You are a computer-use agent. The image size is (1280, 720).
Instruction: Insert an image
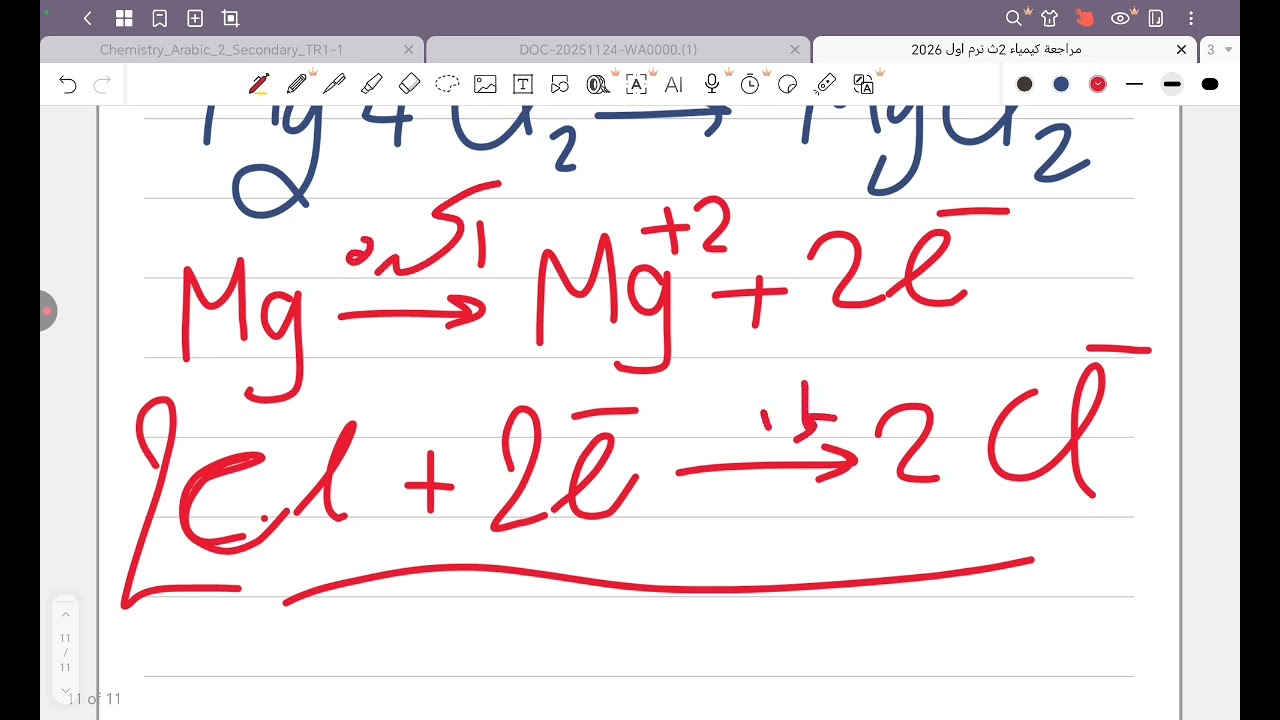point(485,84)
